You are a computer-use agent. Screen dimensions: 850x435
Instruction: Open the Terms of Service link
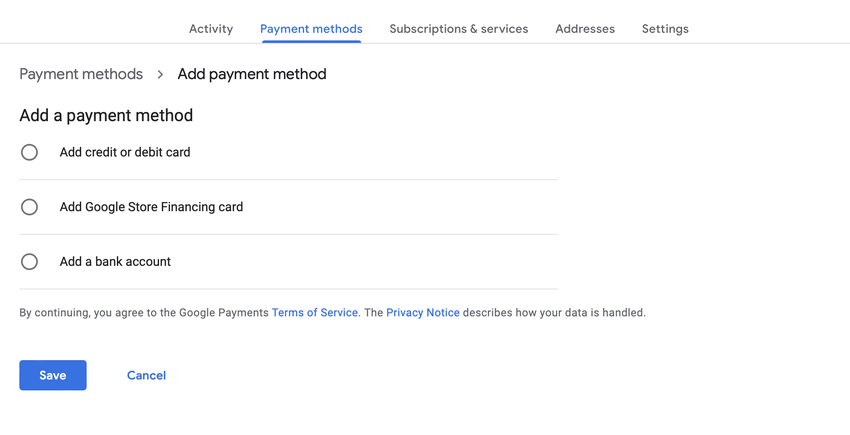(315, 313)
